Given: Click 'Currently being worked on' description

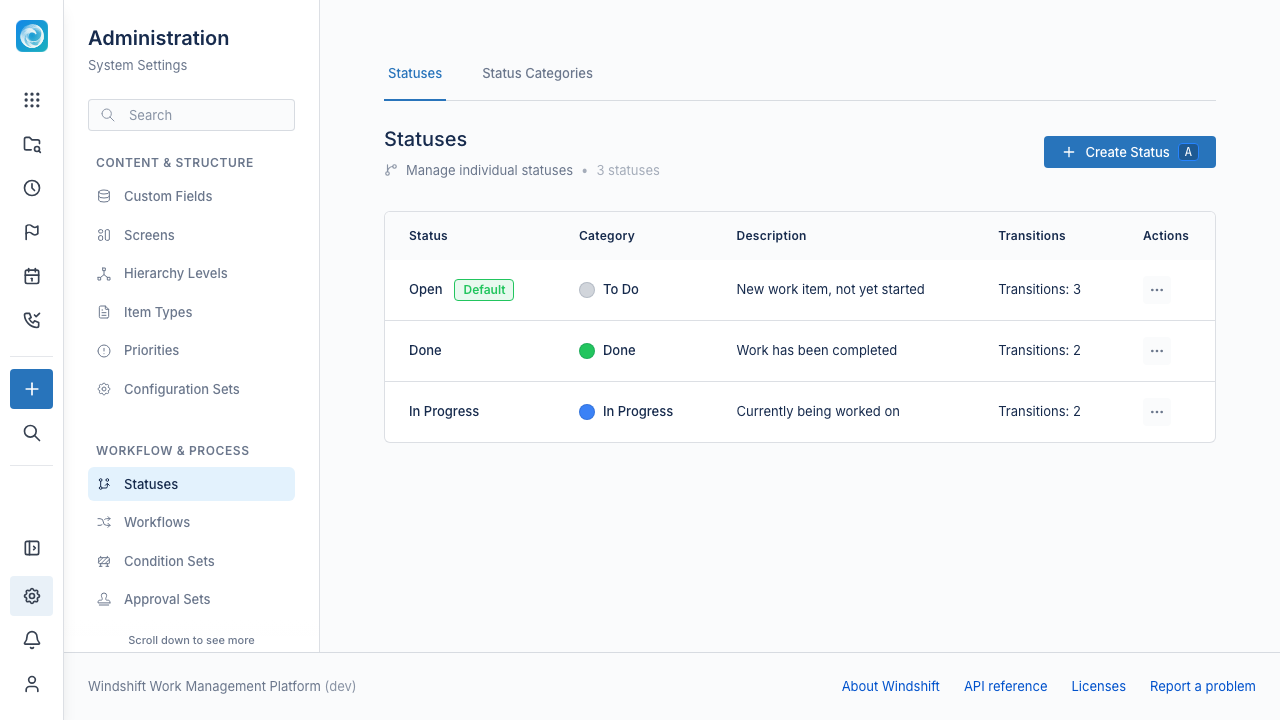Looking at the screenshot, I should pyautogui.click(x=818, y=411).
